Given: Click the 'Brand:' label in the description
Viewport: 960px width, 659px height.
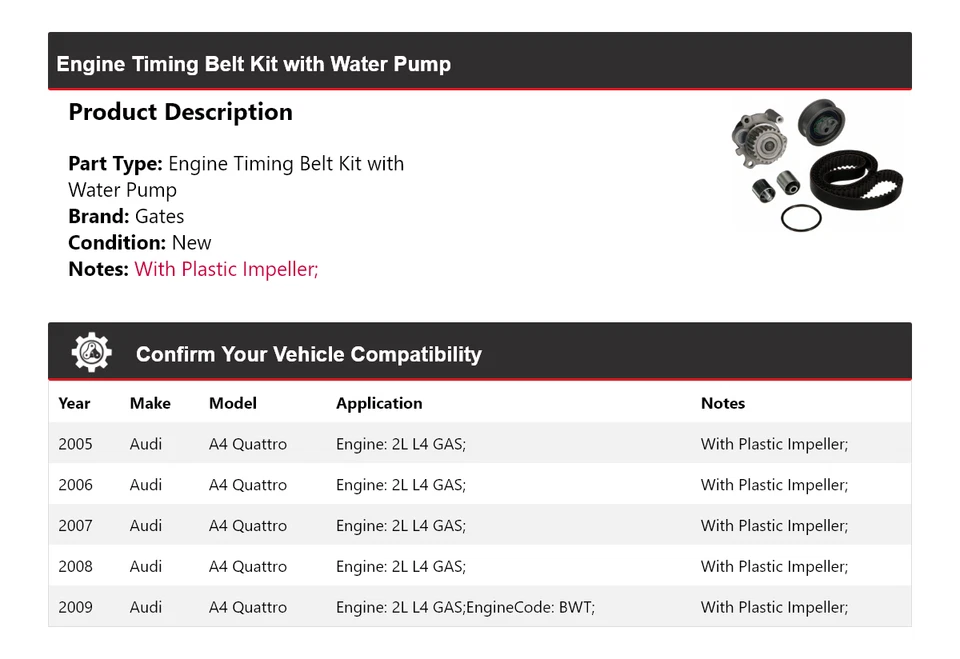Looking at the screenshot, I should pyautogui.click(x=98, y=216).
